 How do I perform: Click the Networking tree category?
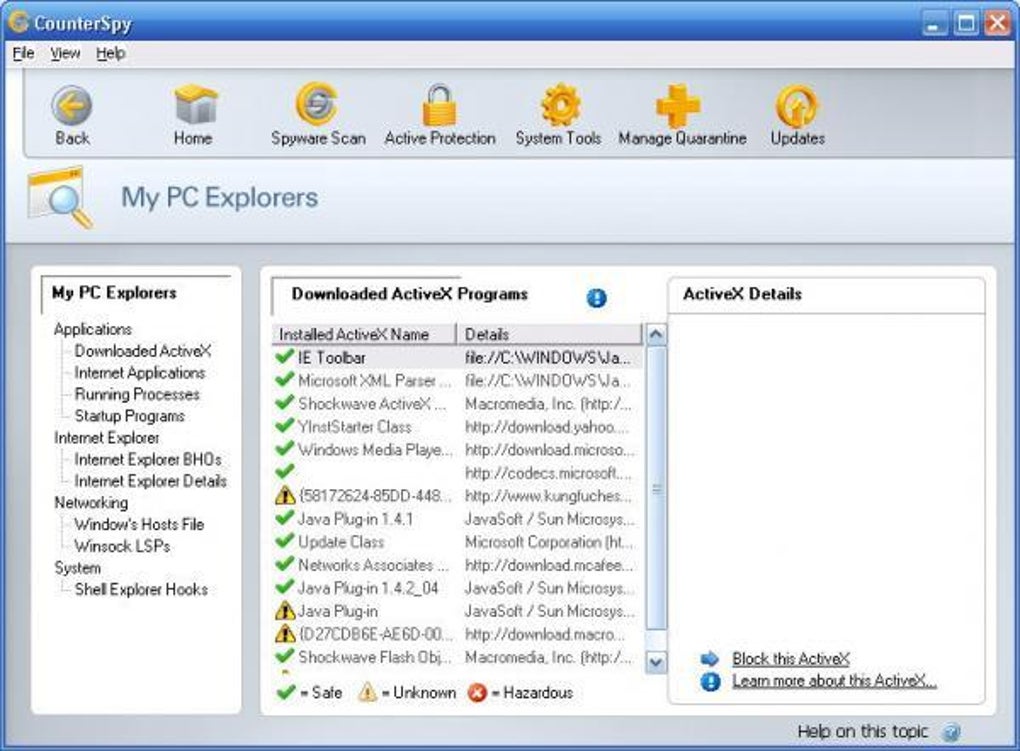(91, 503)
